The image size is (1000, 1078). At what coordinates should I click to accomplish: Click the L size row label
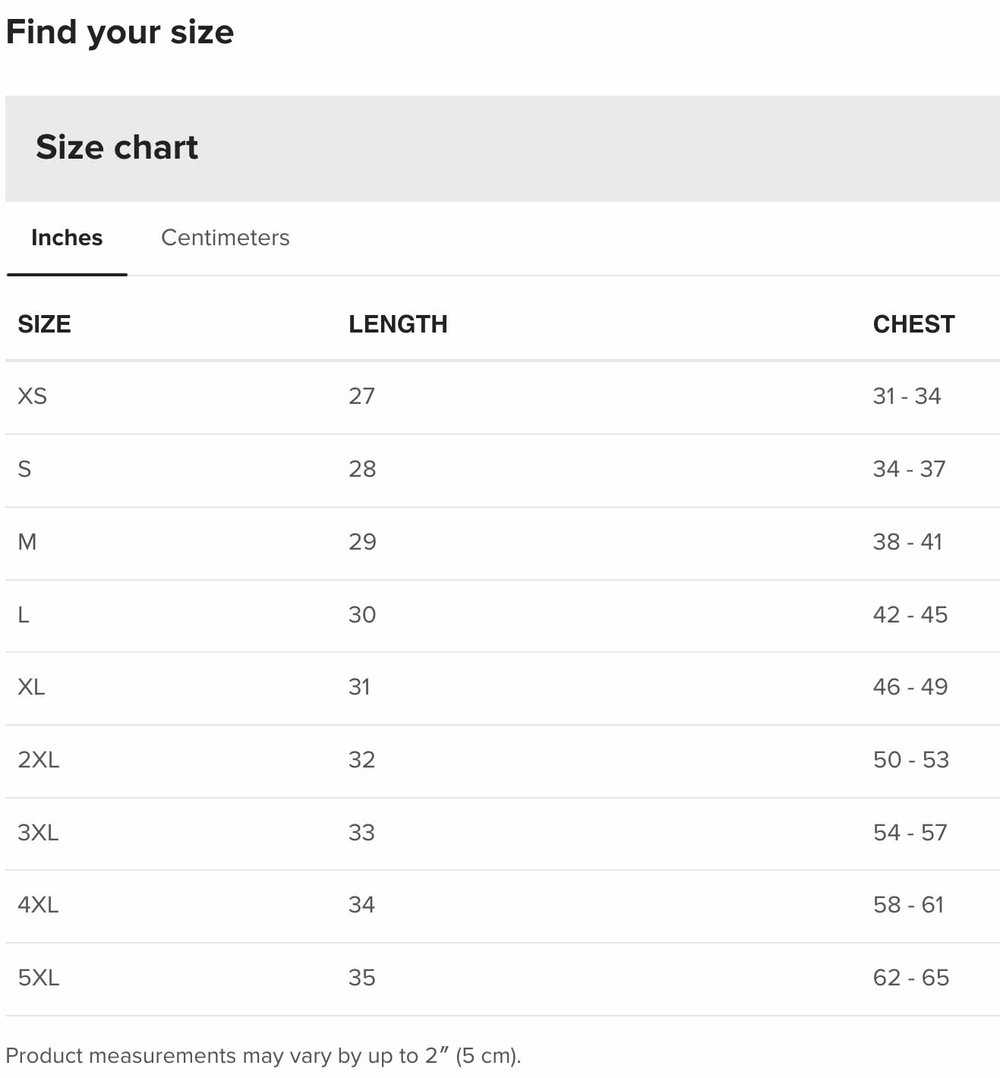tap(24, 615)
